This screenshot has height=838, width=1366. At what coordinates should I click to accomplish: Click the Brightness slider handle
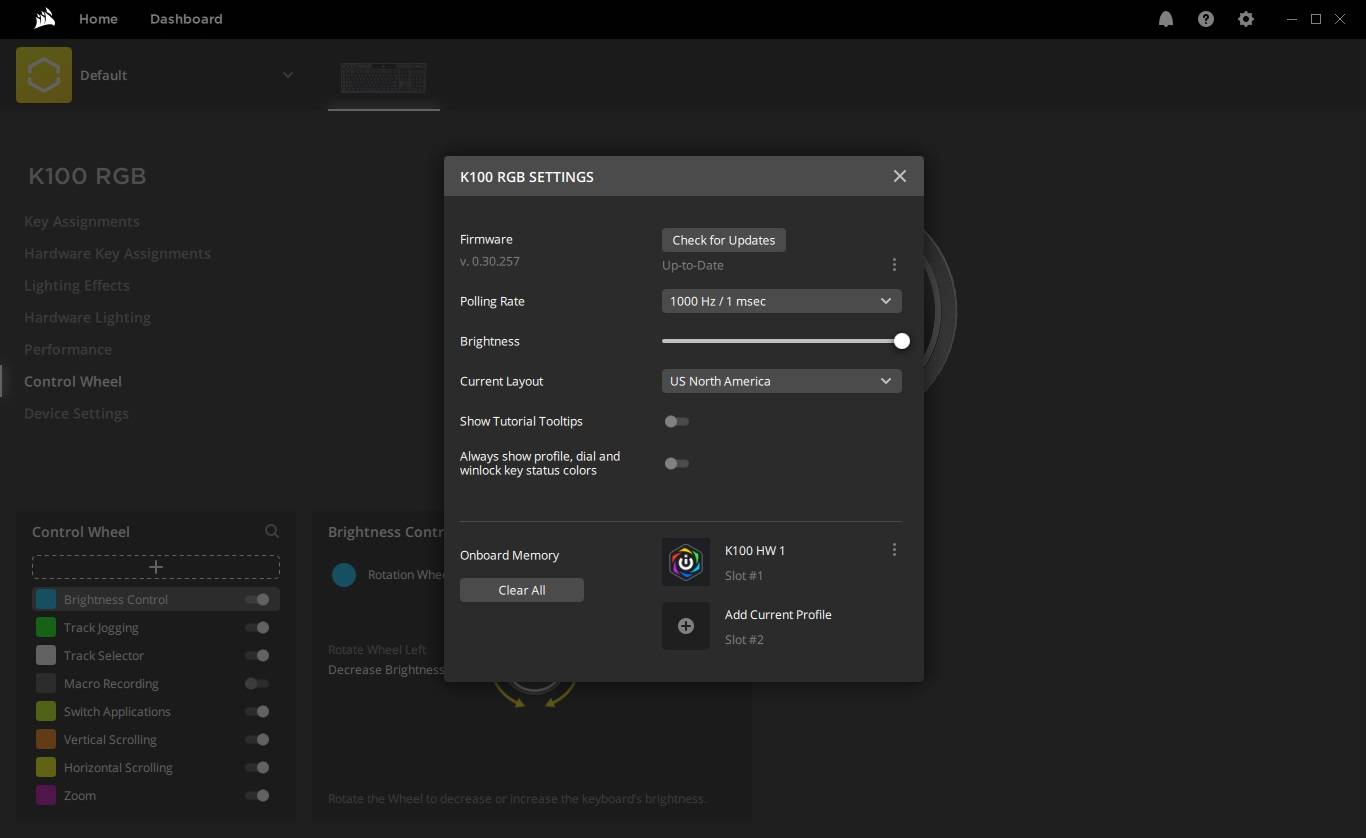902,341
